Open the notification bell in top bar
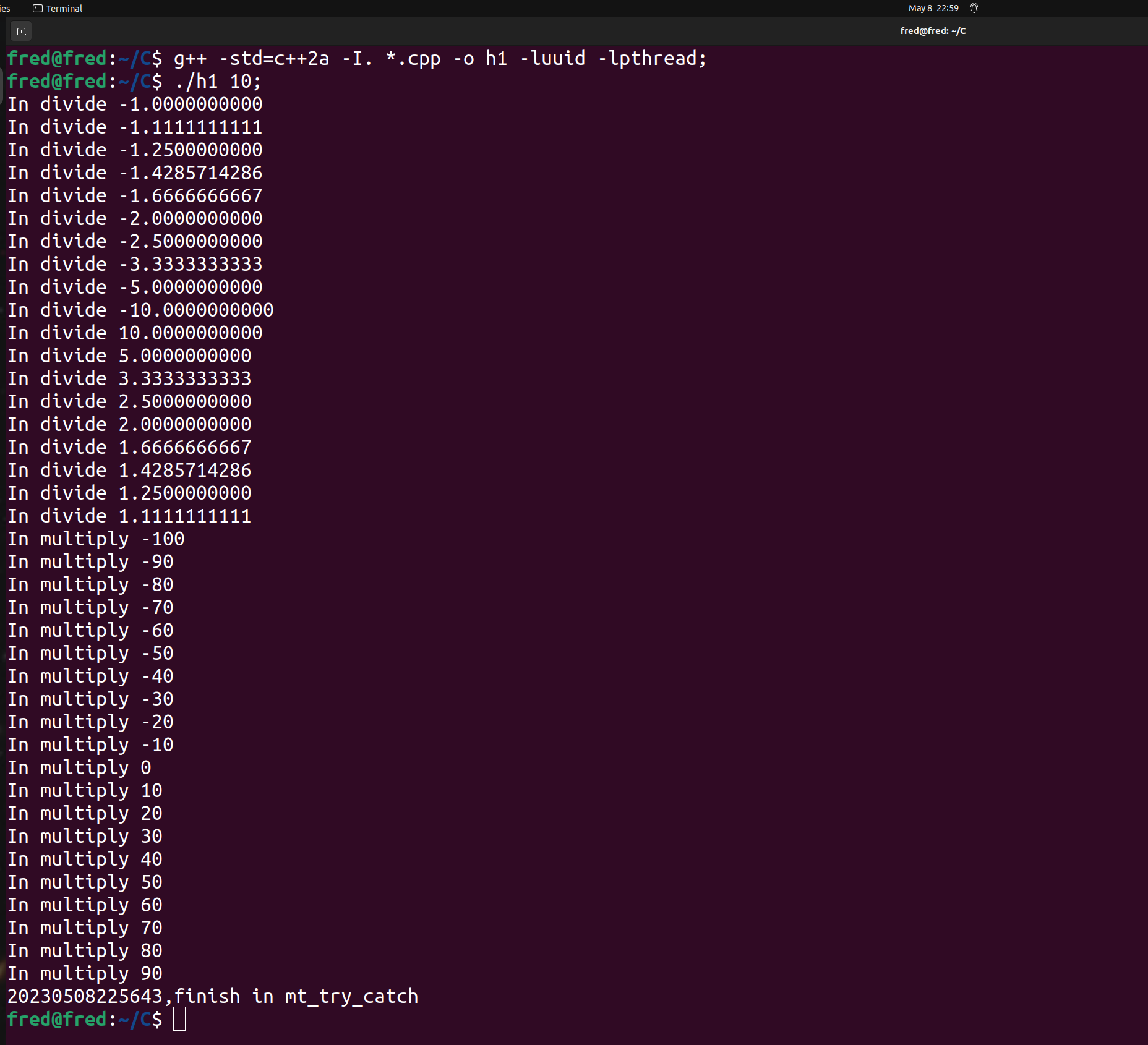The image size is (1148, 1045). (974, 8)
